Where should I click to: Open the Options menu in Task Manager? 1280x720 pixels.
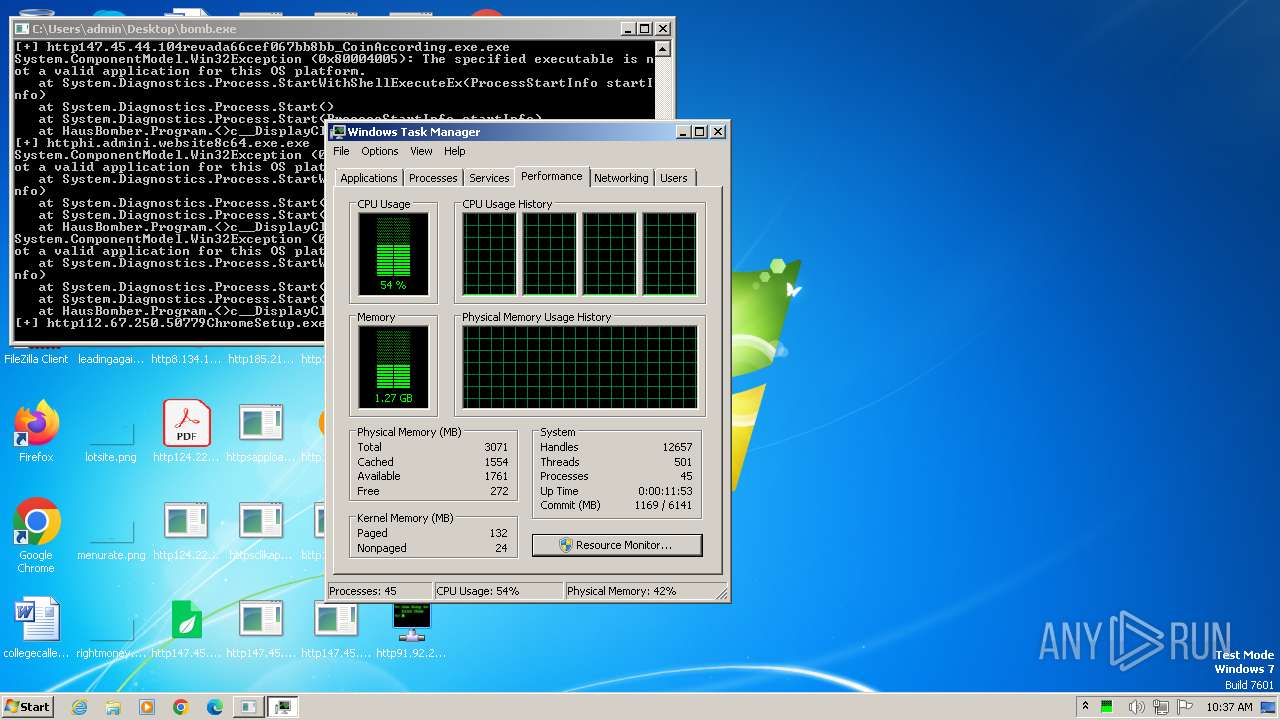tap(380, 151)
